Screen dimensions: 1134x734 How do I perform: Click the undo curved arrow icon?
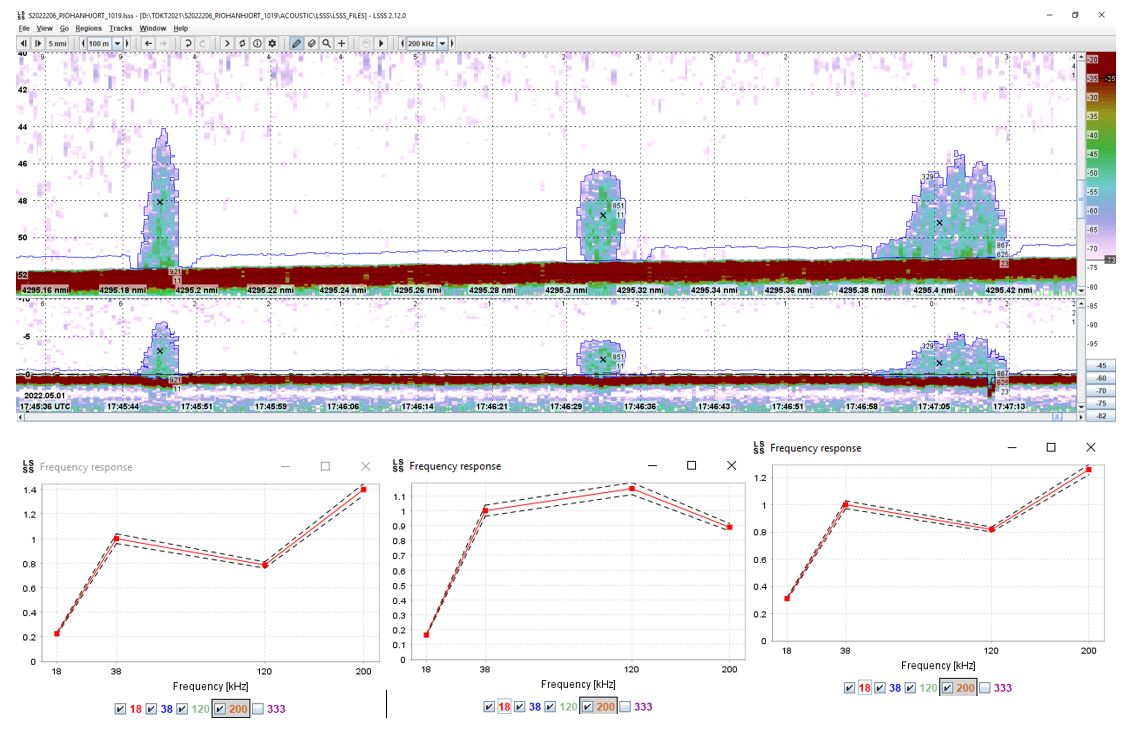tap(187, 44)
